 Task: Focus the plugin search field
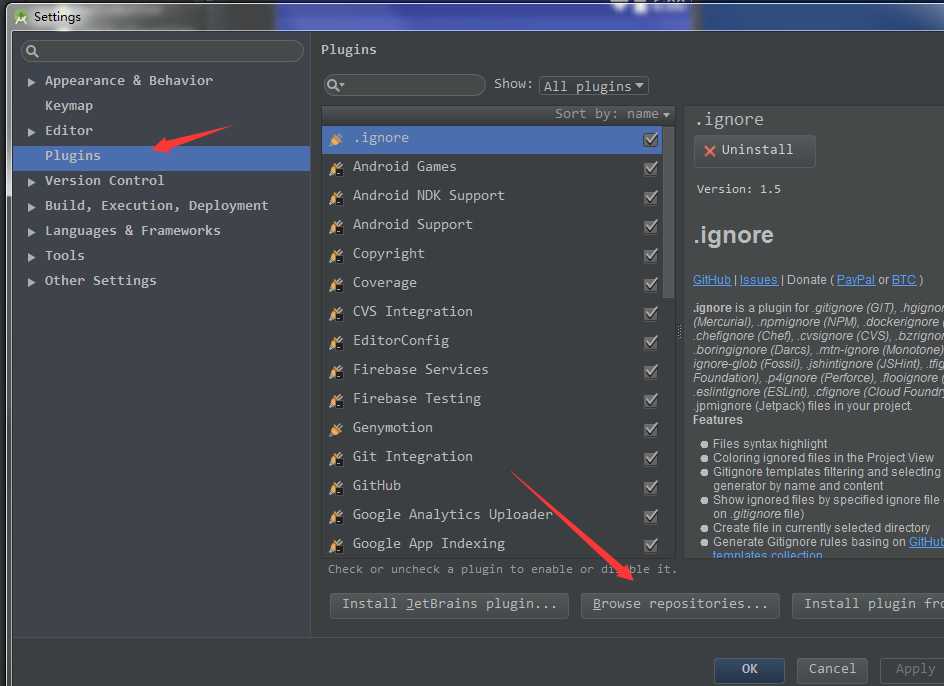404,86
